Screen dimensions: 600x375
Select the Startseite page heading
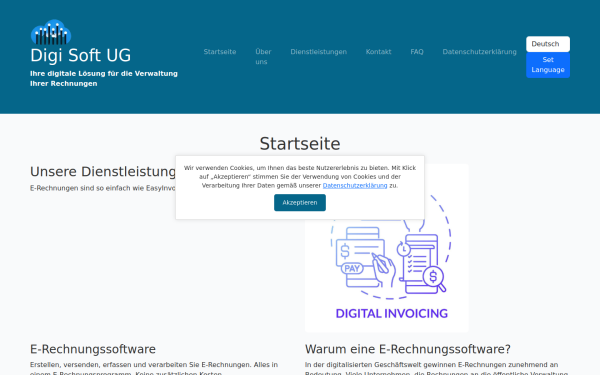(x=300, y=144)
